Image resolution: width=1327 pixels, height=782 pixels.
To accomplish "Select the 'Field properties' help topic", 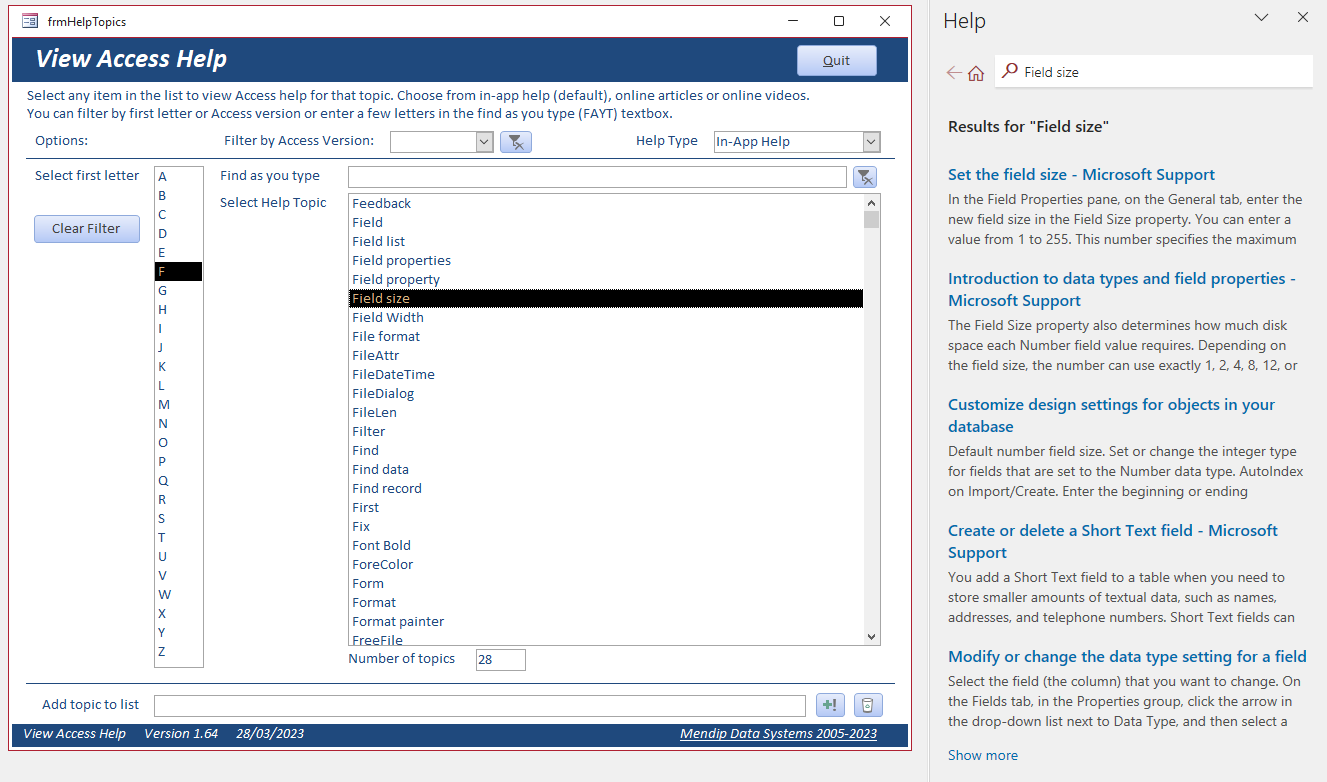I will coord(606,261).
